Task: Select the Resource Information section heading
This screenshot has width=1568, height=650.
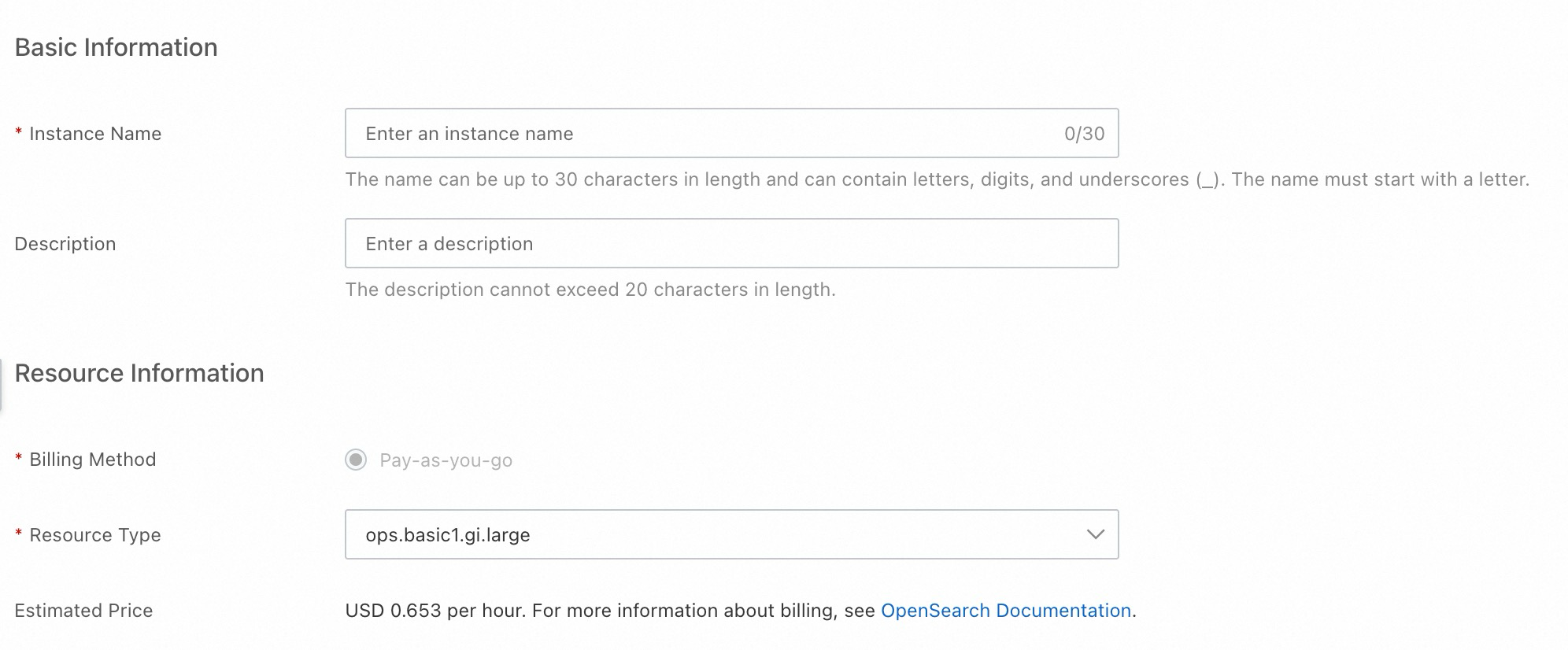Action: 139,373
